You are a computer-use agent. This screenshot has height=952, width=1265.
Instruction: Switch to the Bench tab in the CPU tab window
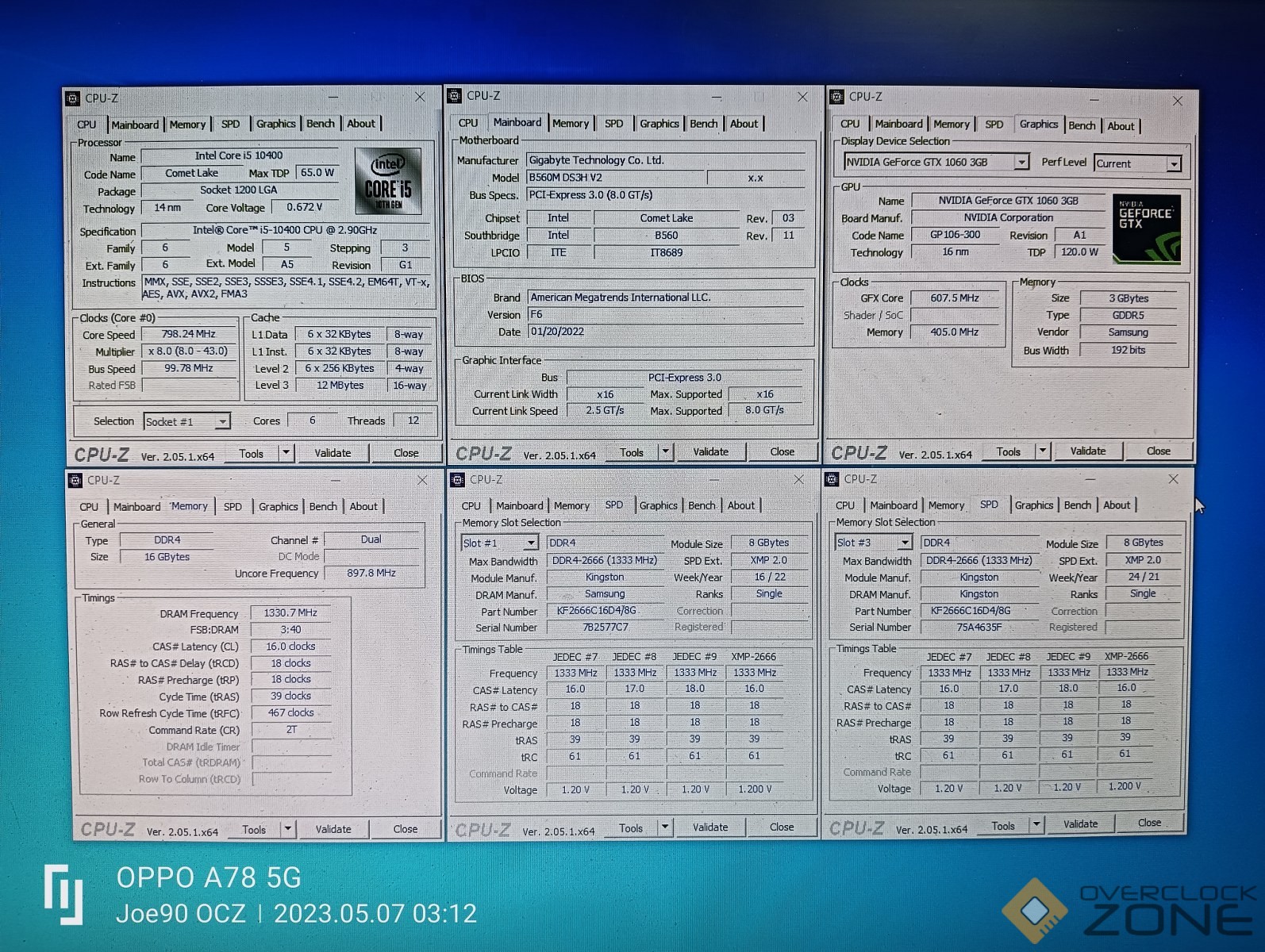(x=320, y=124)
